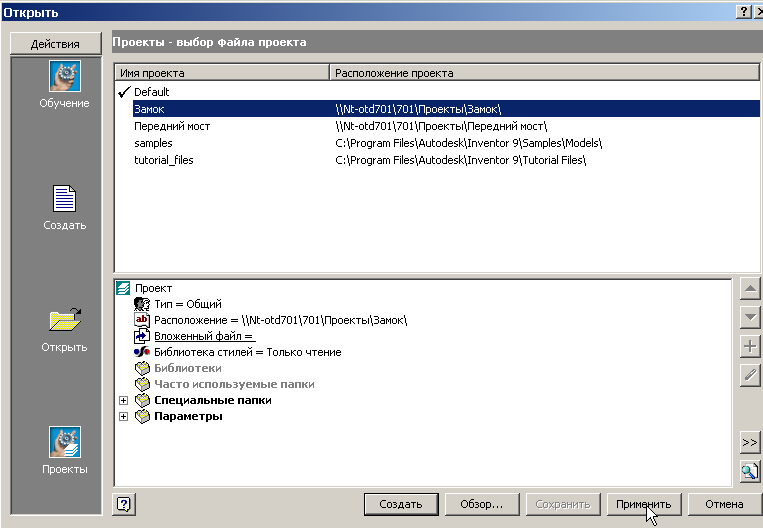Click the pencil edit button

coord(750,375)
